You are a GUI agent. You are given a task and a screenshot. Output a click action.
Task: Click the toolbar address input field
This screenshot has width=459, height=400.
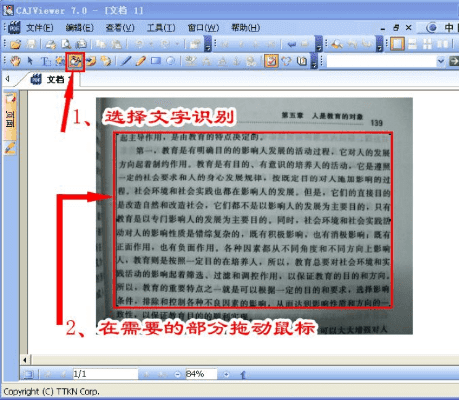pyautogui.click(x=382, y=61)
